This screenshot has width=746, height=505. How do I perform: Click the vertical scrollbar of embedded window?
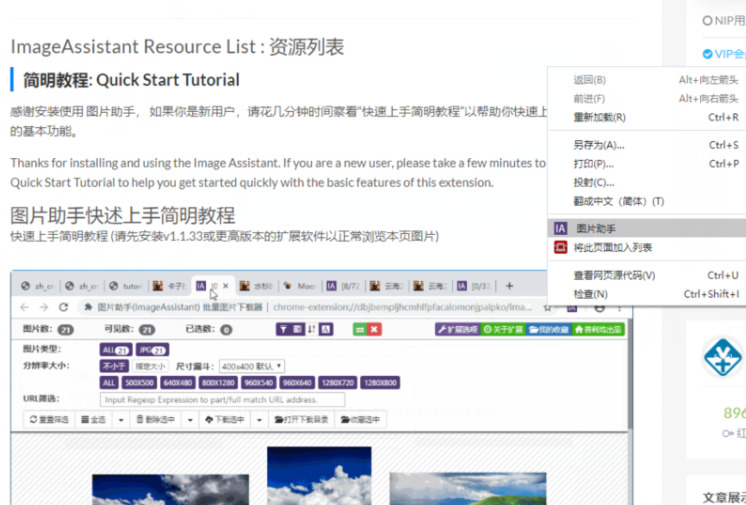(x=629, y=376)
